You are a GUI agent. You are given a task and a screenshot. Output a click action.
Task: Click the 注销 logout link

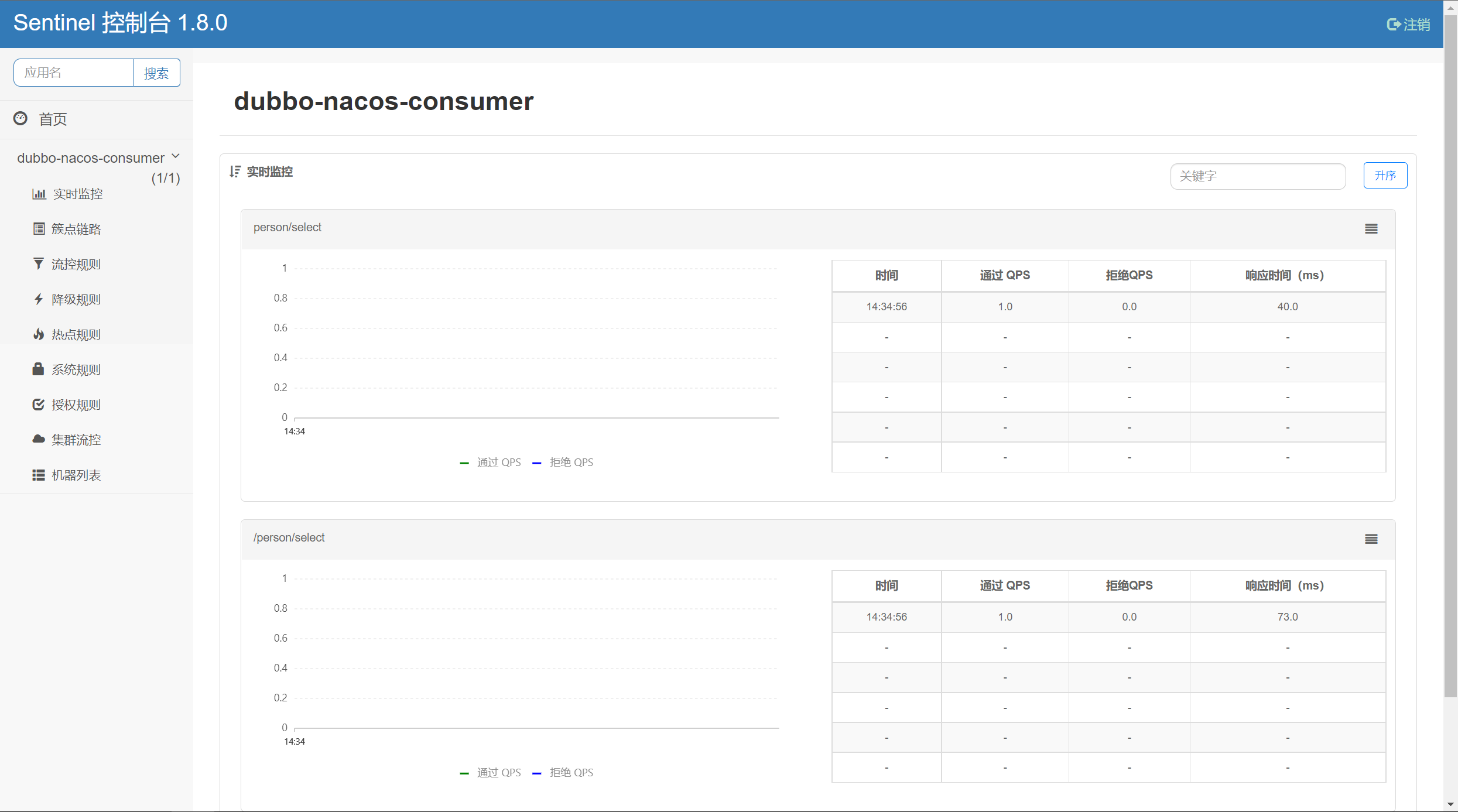[1409, 25]
